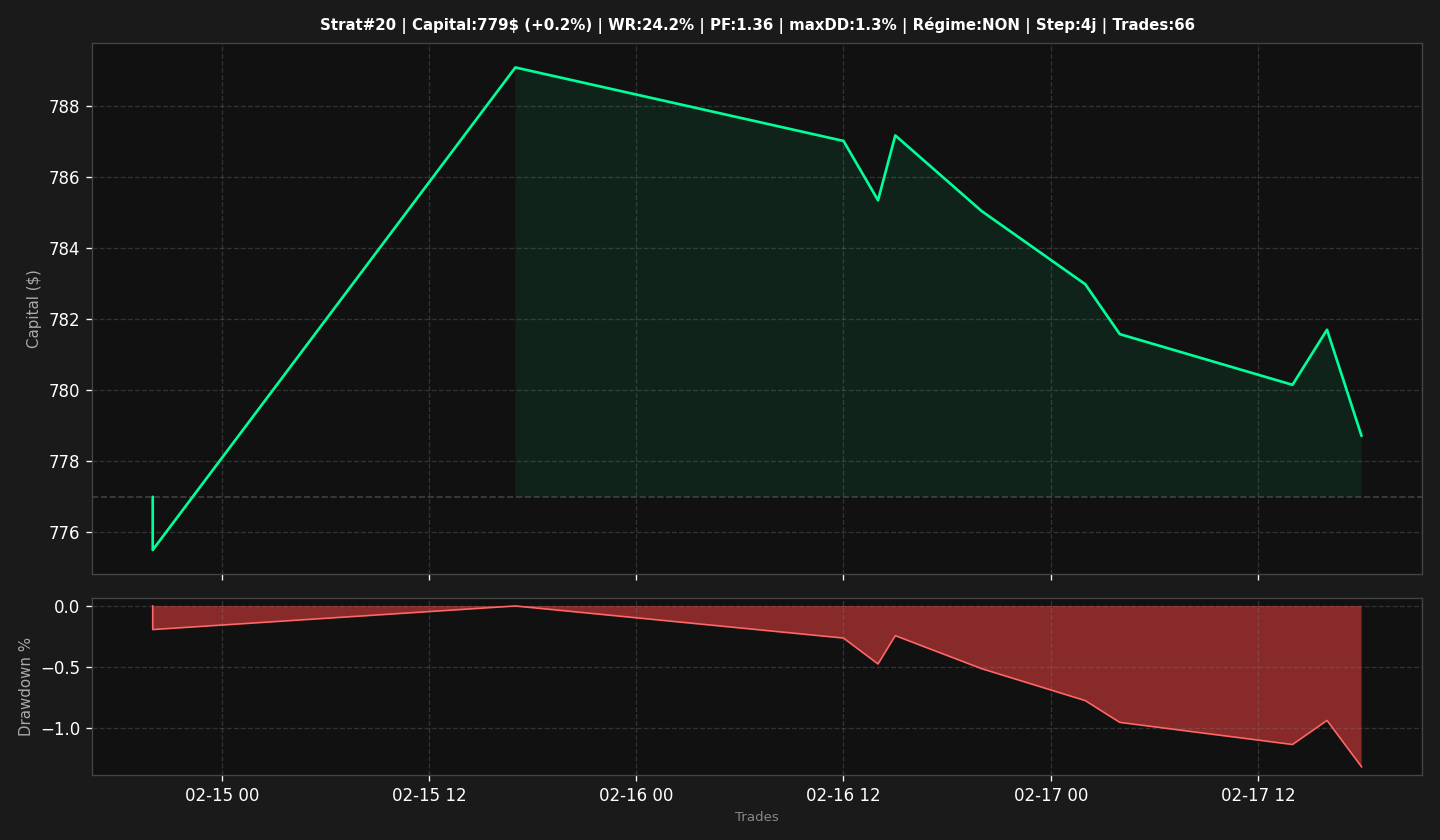
Task: Select the 776 tick label on Capital axis
Action: (65, 533)
